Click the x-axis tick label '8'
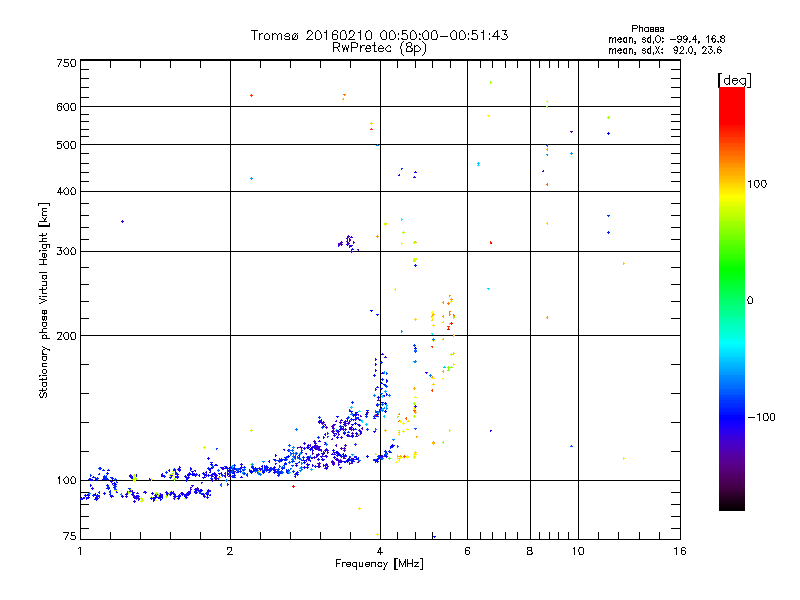The height and width of the screenshot is (600, 800). tap(530, 551)
